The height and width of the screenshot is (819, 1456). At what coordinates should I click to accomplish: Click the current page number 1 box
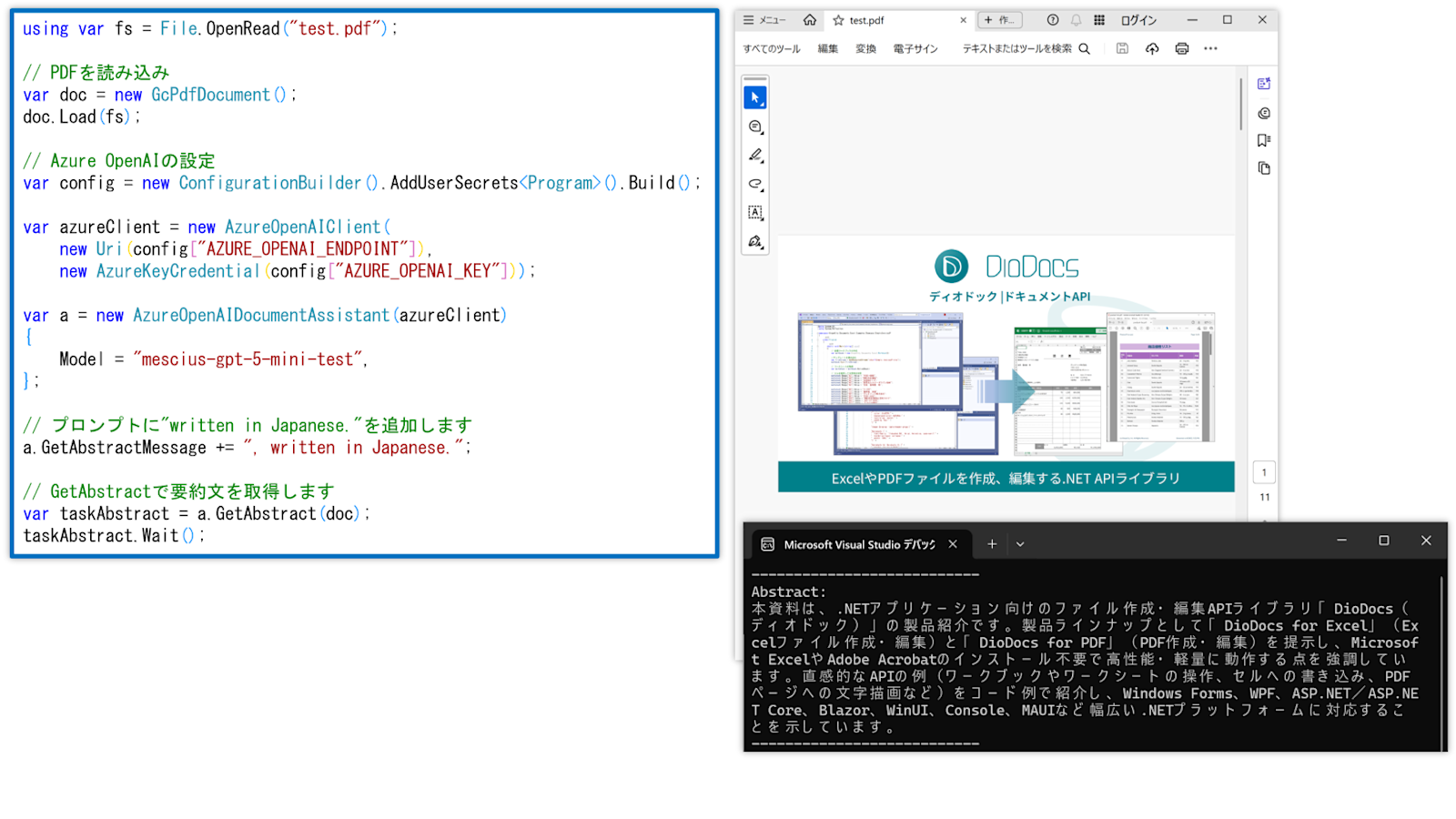coord(1264,472)
